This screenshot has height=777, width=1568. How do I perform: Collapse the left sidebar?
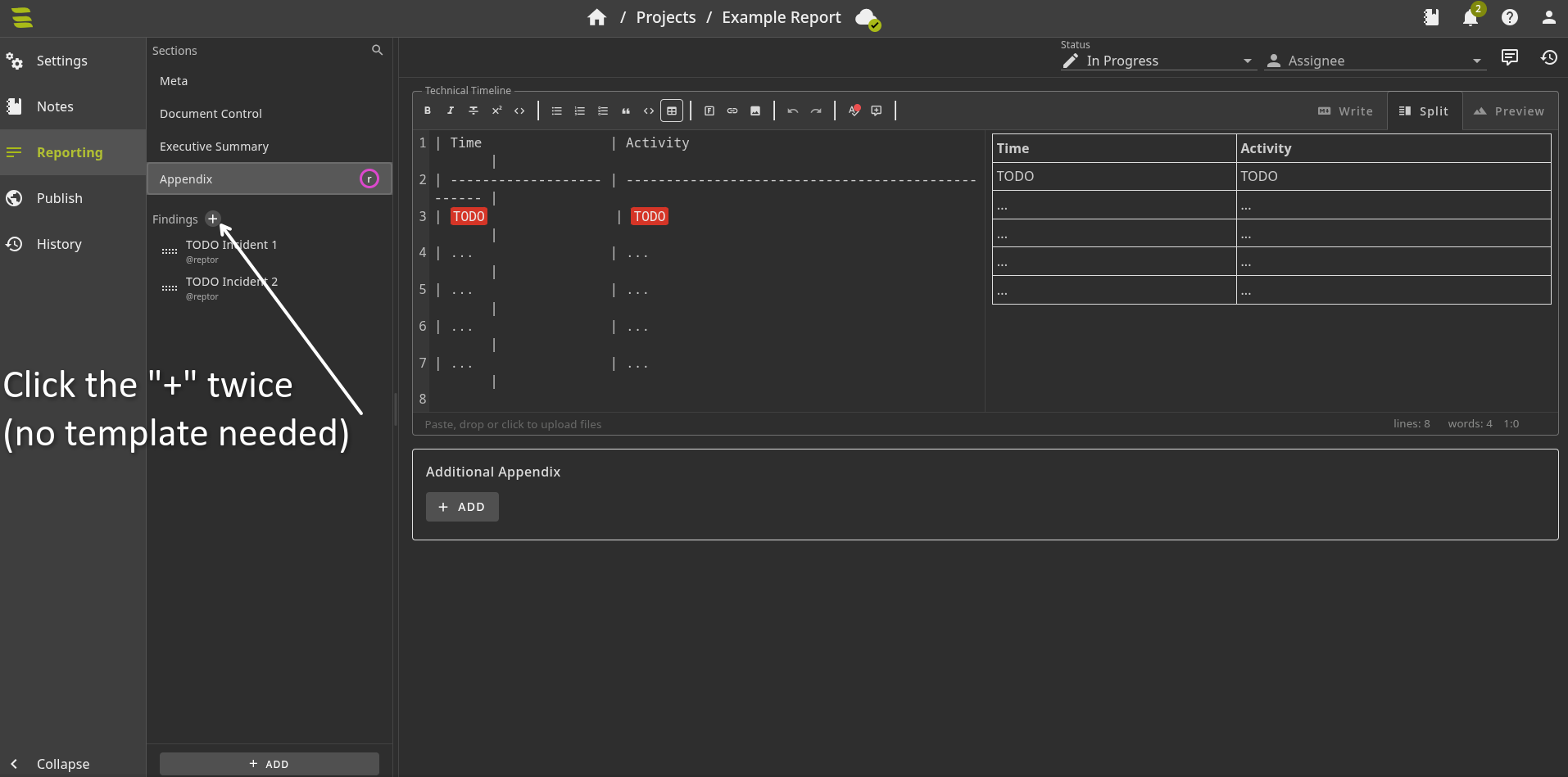[73, 763]
